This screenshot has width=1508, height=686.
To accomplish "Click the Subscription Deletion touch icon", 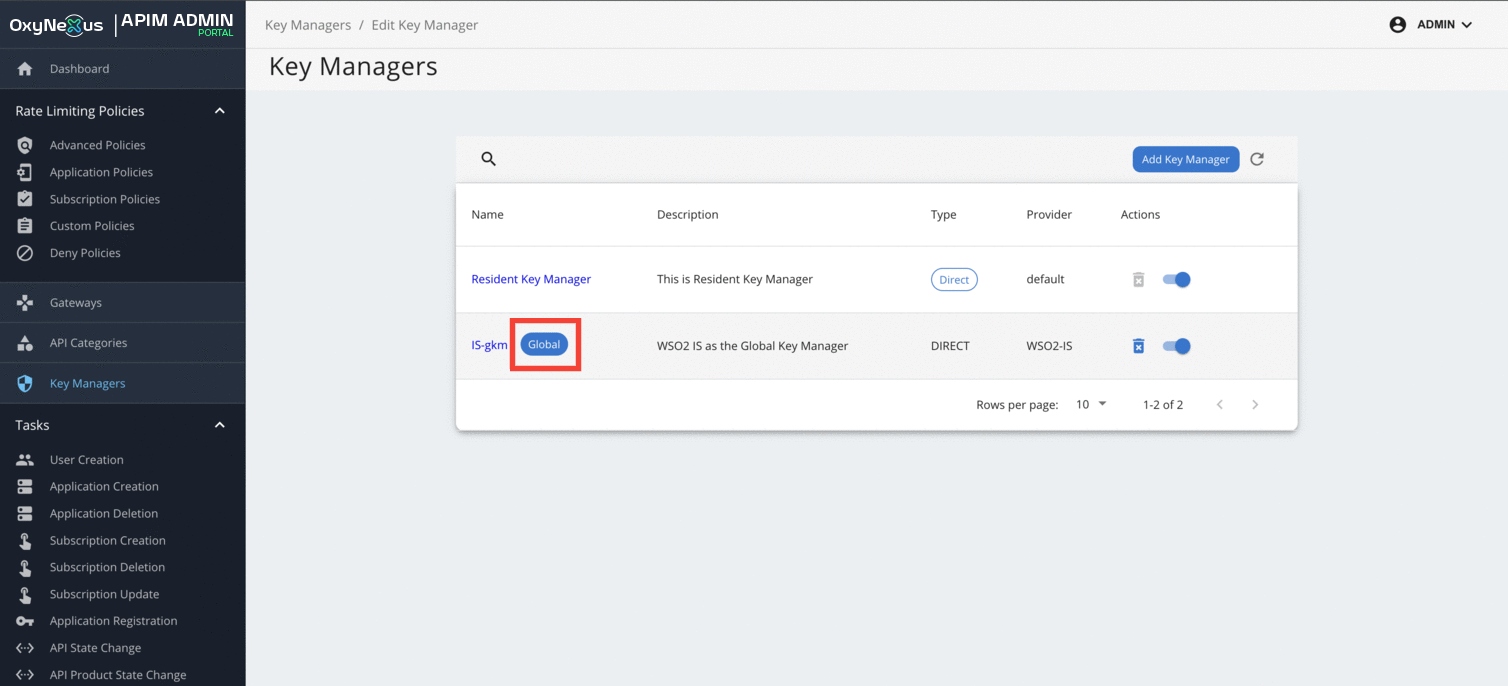I will pos(25,567).
